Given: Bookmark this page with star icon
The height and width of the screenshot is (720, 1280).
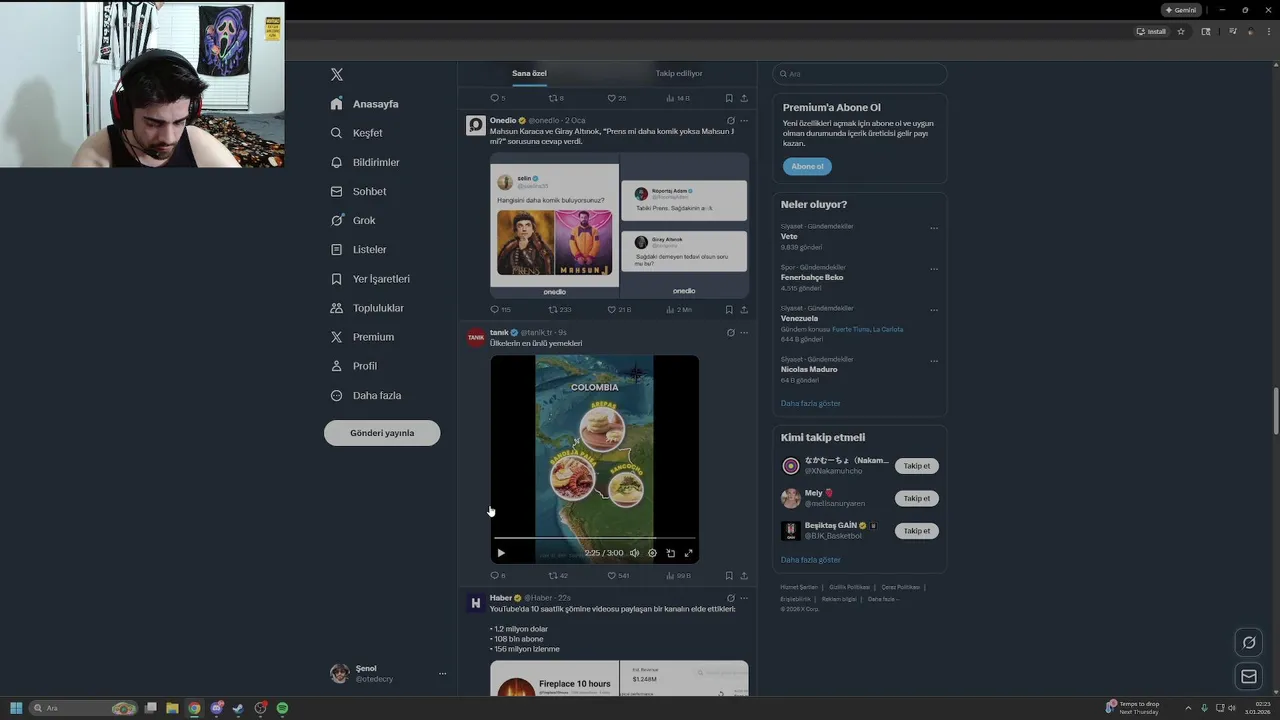Looking at the screenshot, I should (x=1181, y=31).
